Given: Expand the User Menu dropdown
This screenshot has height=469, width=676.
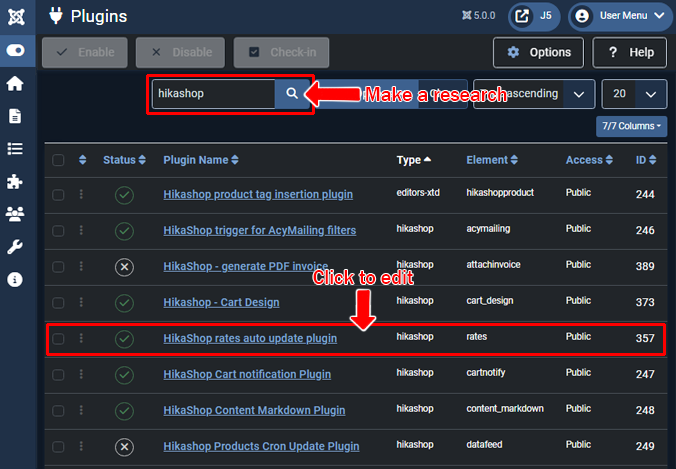Looking at the screenshot, I should click(620, 16).
